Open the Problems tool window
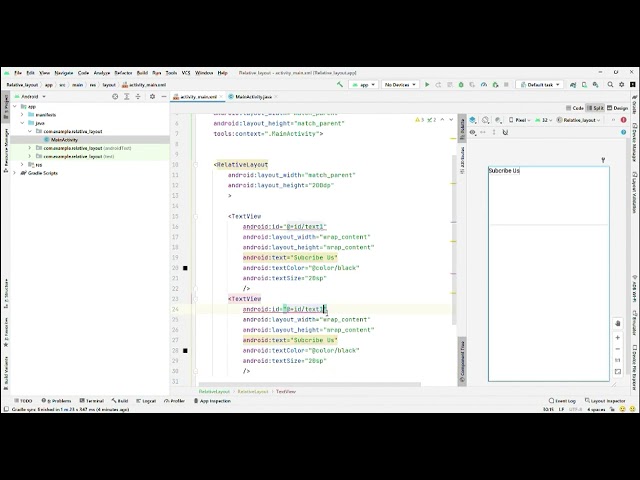640x480 pixels. click(x=56, y=401)
